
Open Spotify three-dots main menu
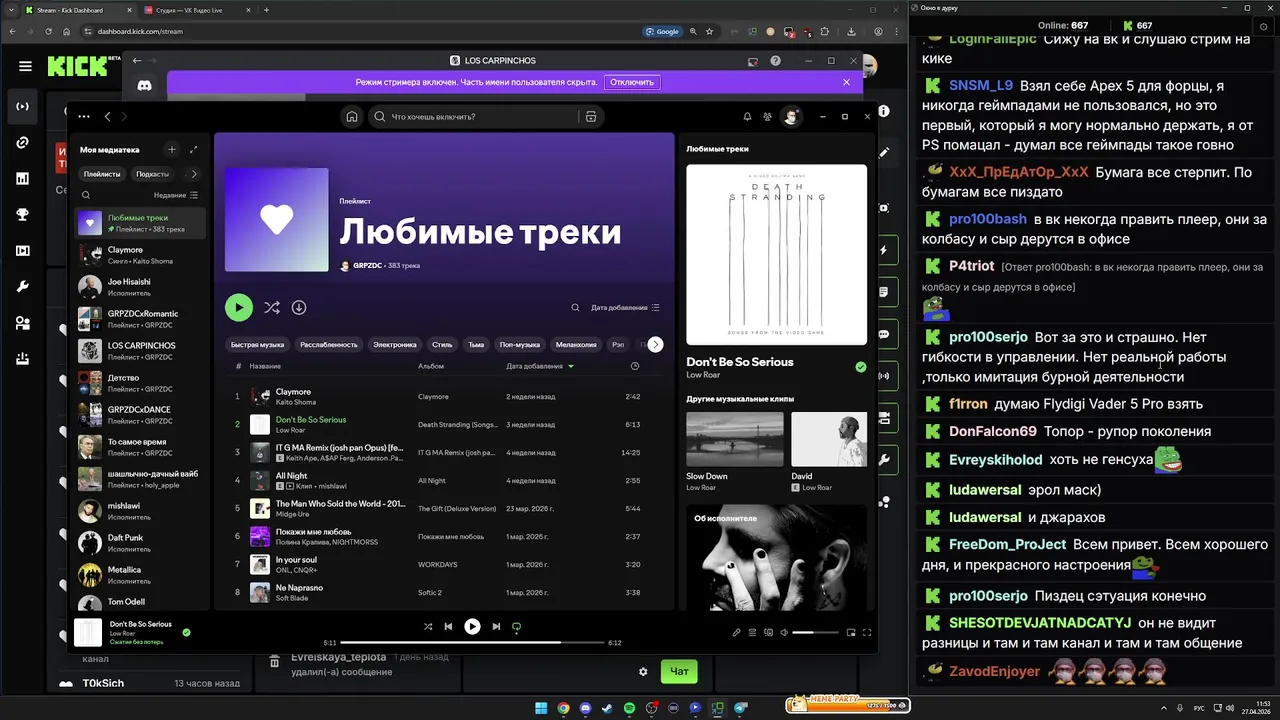[84, 117]
